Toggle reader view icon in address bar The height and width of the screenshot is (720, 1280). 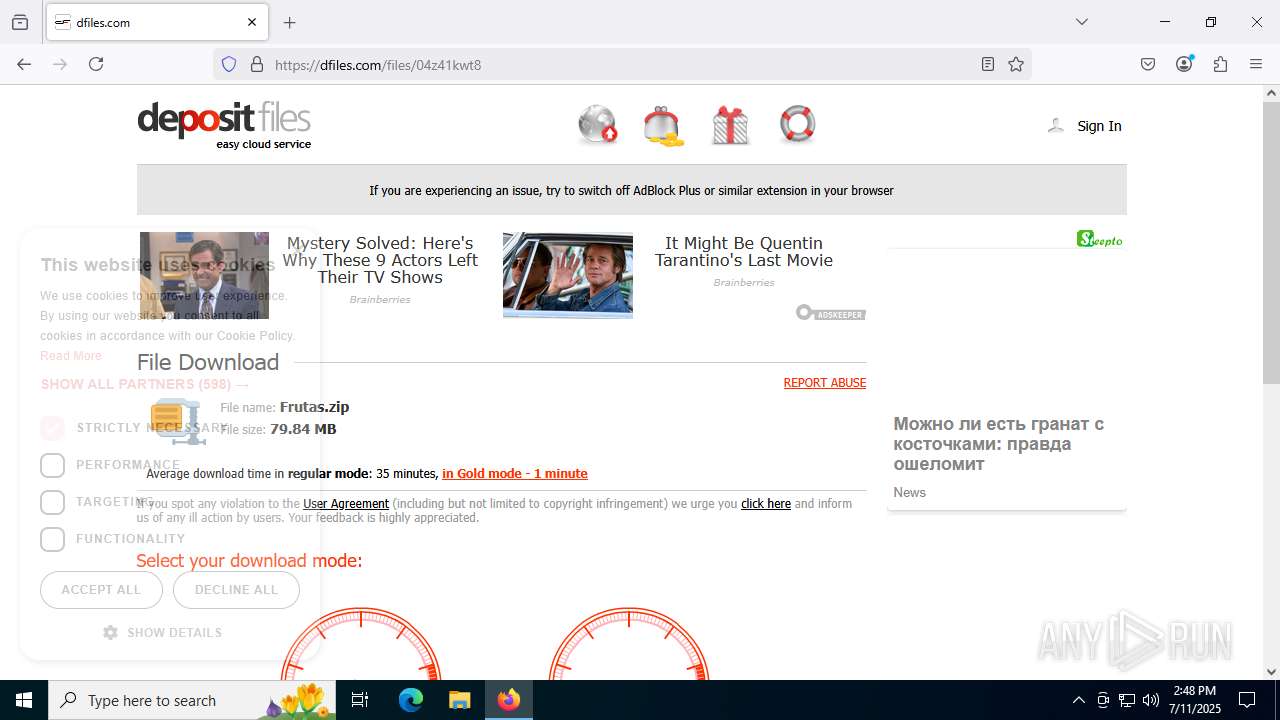click(x=988, y=64)
